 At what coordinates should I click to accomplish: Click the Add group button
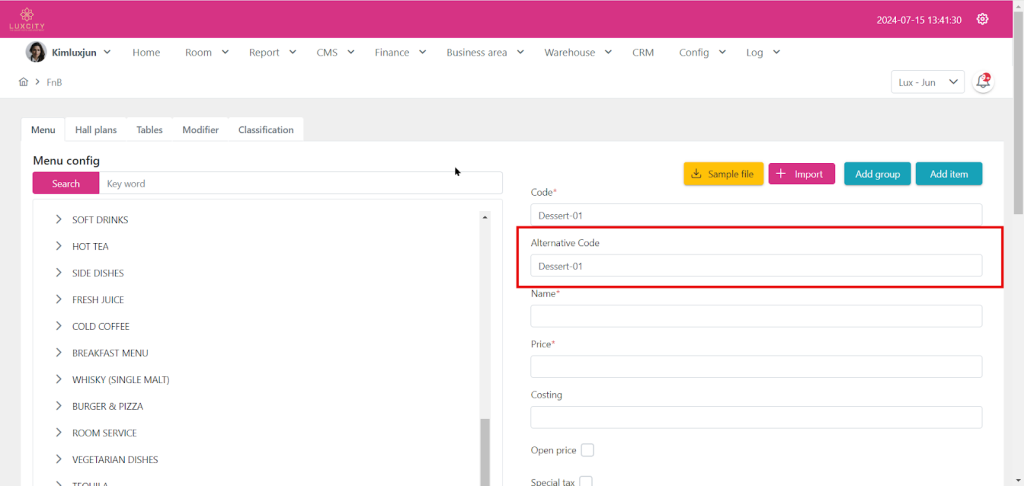tap(876, 174)
